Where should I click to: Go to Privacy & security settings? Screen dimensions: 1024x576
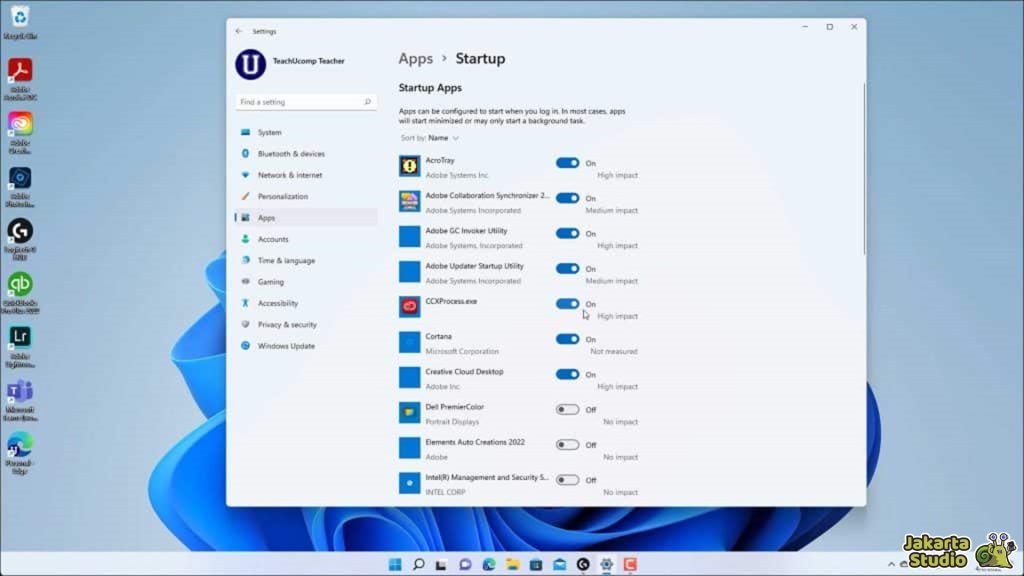click(x=306, y=325)
